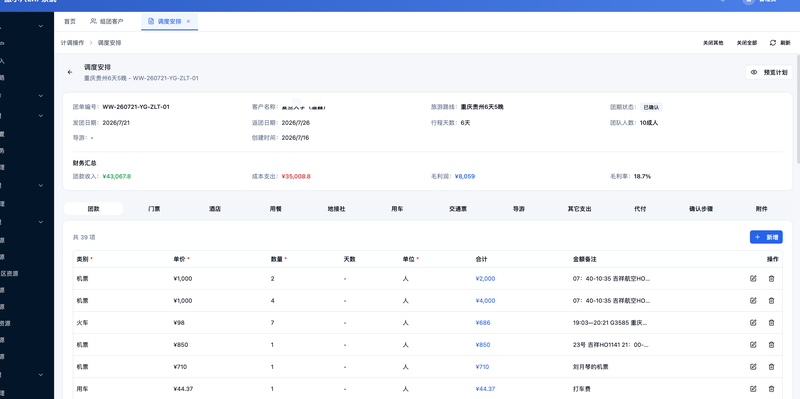Delete the 机票 row totaling ¥2,000
This screenshot has height=399, width=800.
pyautogui.click(x=771, y=279)
